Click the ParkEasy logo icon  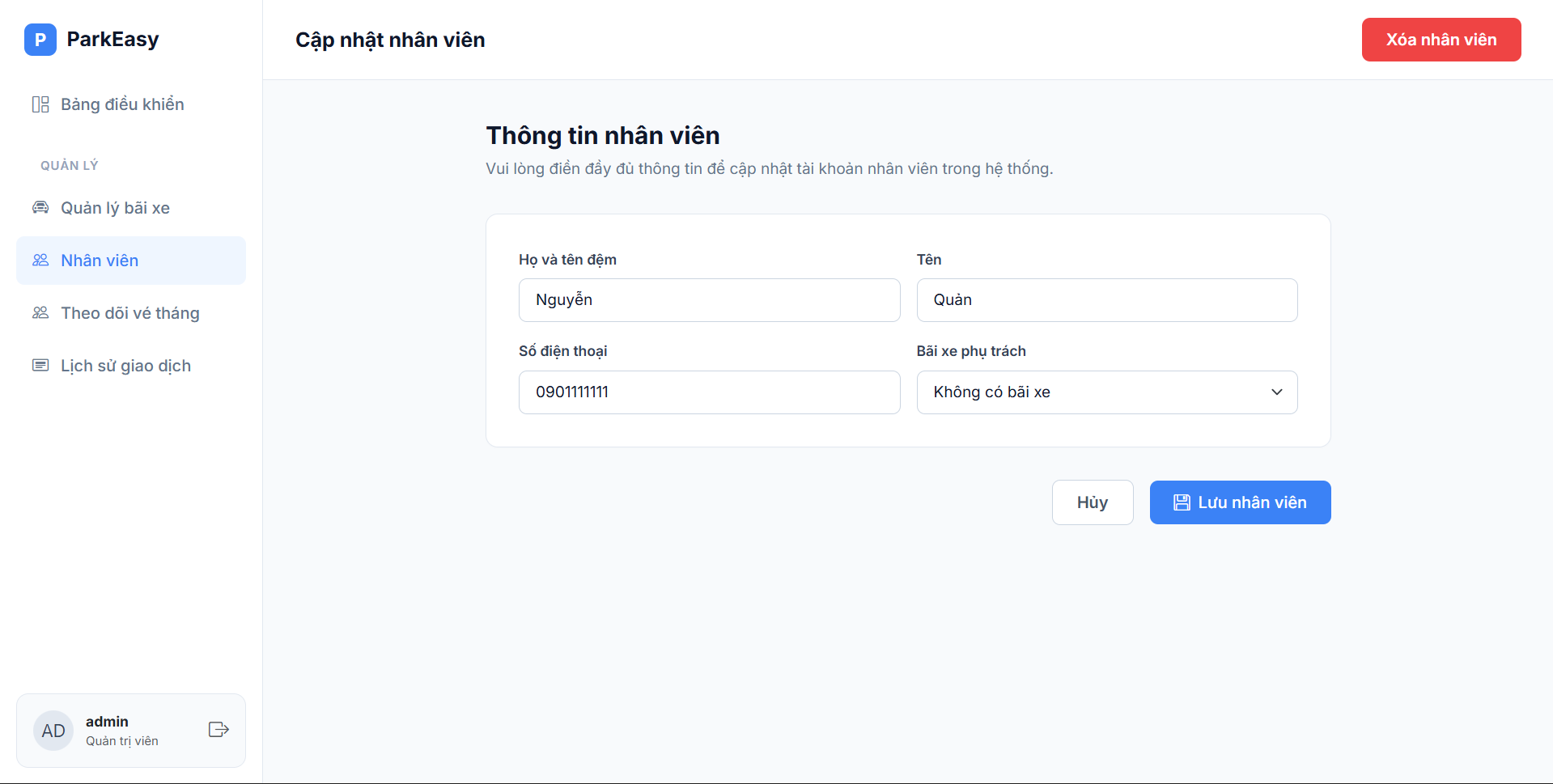click(x=40, y=40)
